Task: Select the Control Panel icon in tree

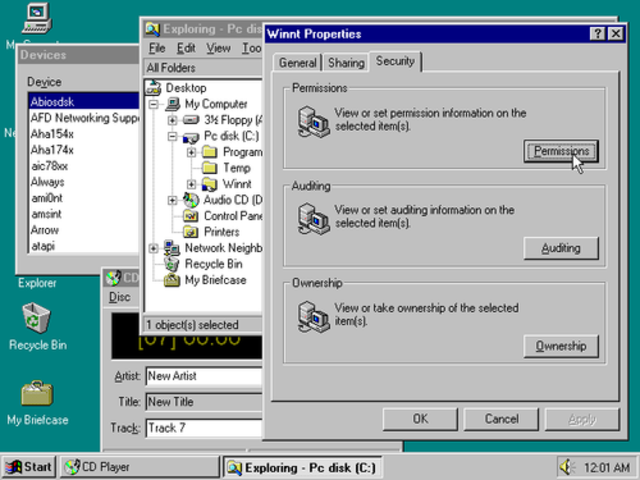Action: point(191,216)
